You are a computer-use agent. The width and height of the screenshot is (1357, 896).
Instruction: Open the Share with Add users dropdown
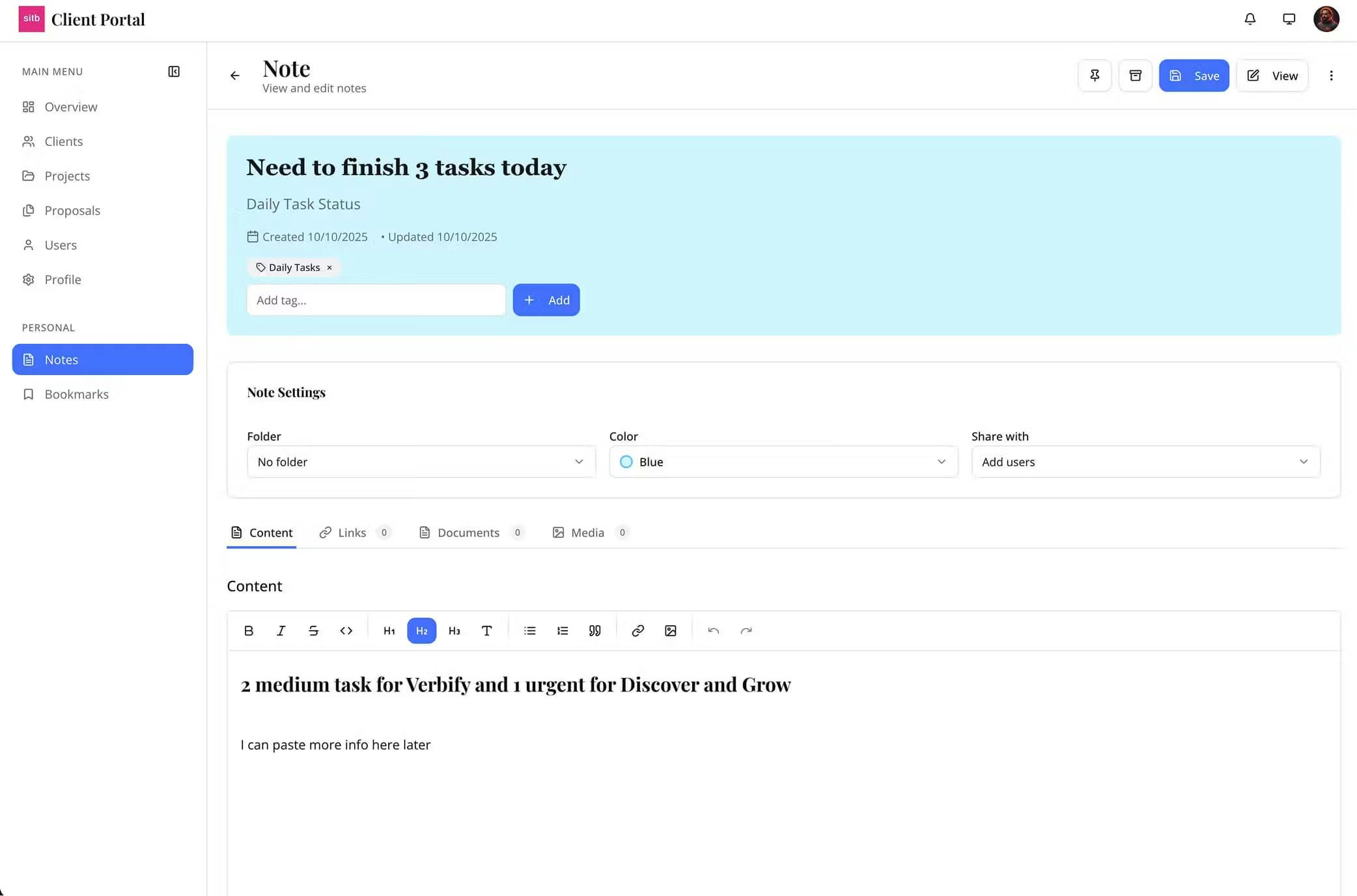pyautogui.click(x=1145, y=462)
